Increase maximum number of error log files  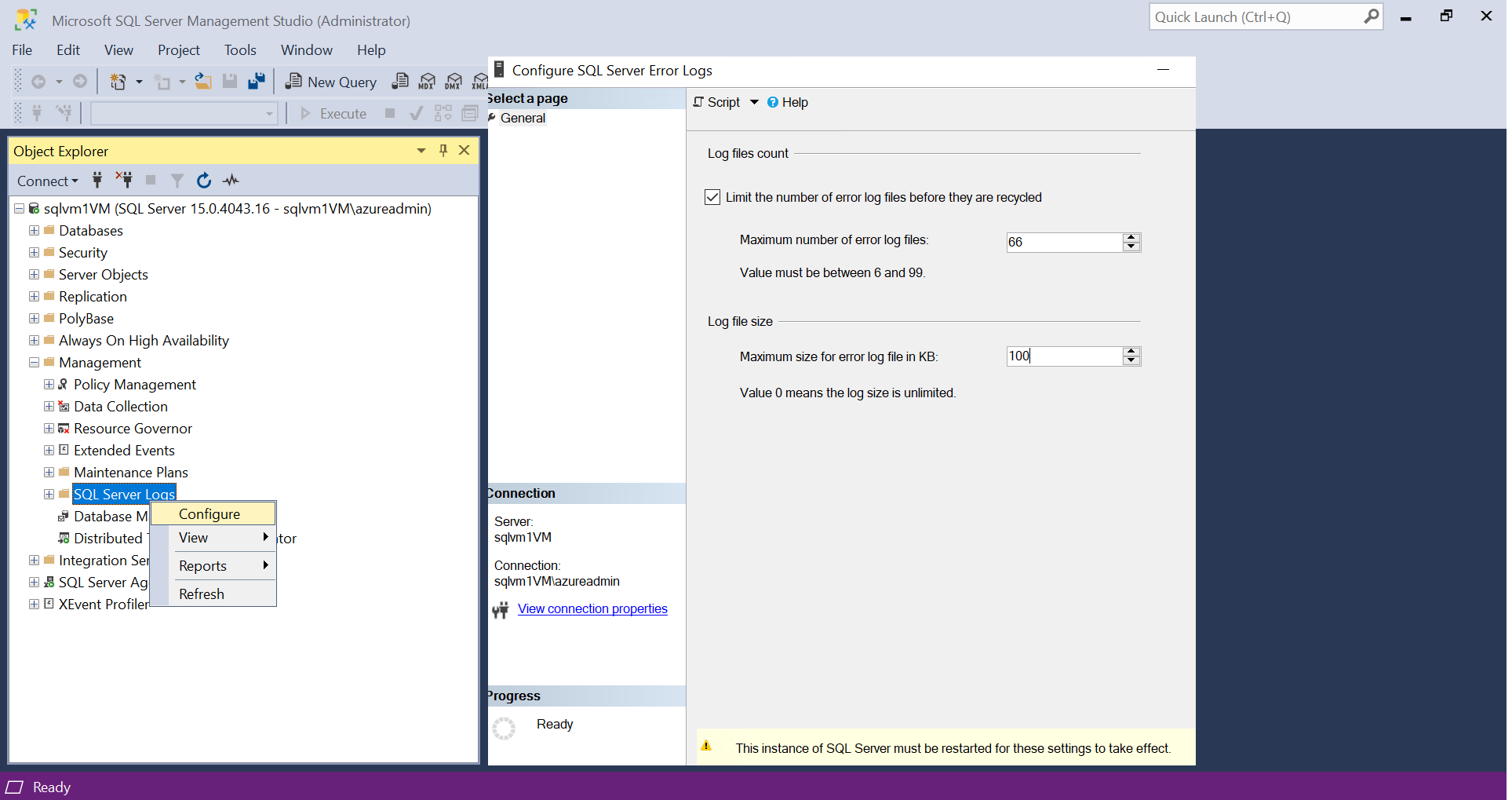[1131, 237]
